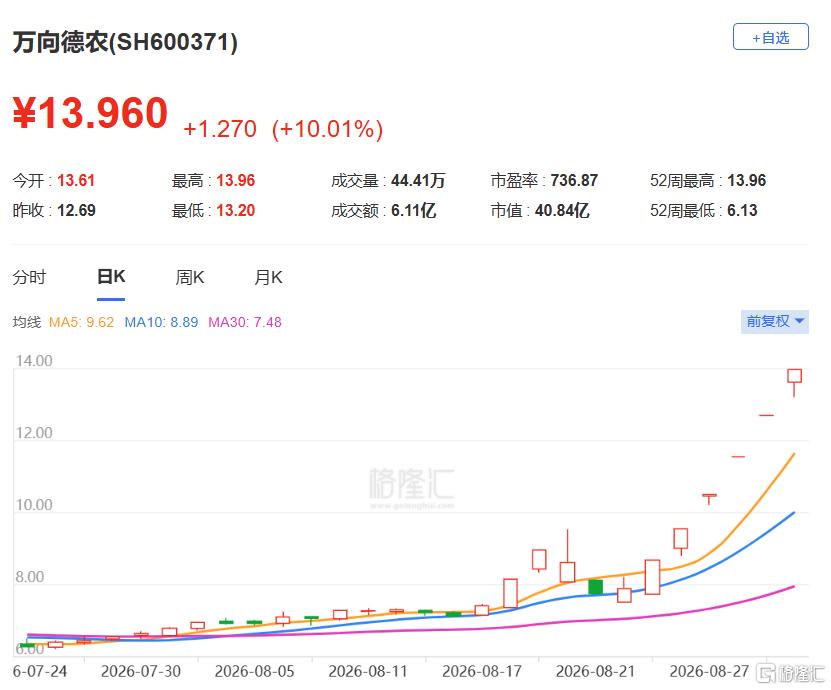Click the 成交额 value 6.11亿
Image resolution: width=831 pixels, height=690 pixels.
413,210
